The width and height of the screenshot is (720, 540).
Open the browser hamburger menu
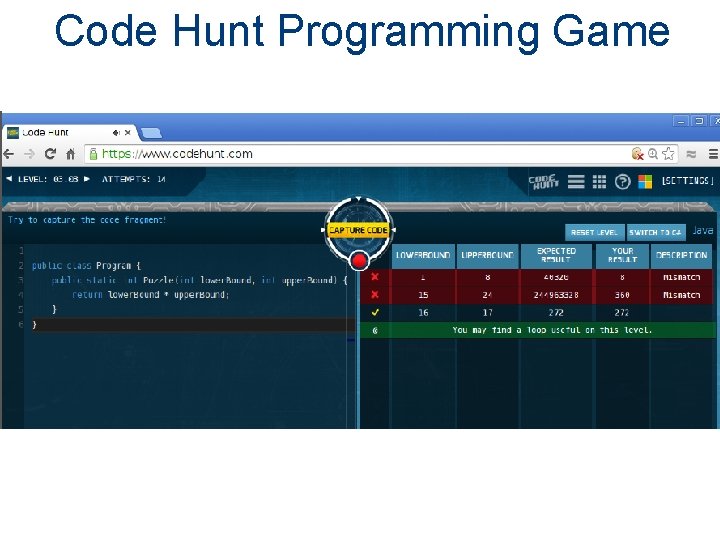pyautogui.click(x=713, y=154)
